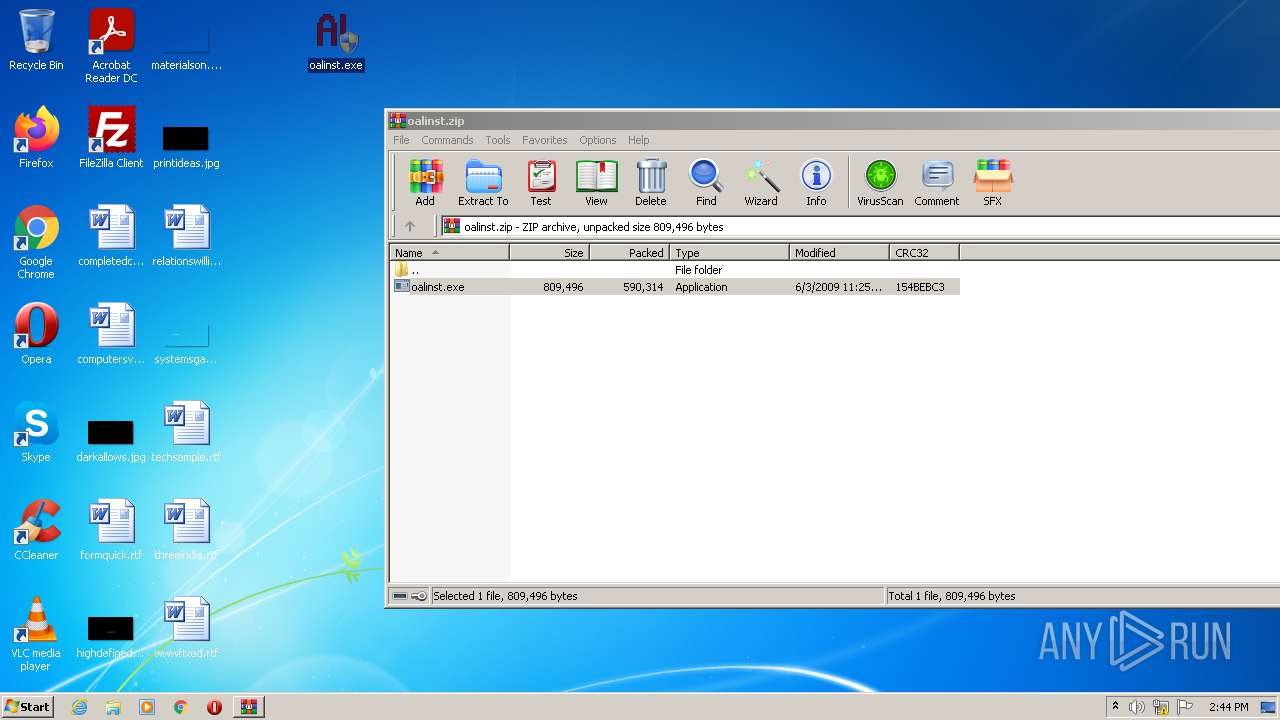Select the completedc... desktop document

(111, 236)
